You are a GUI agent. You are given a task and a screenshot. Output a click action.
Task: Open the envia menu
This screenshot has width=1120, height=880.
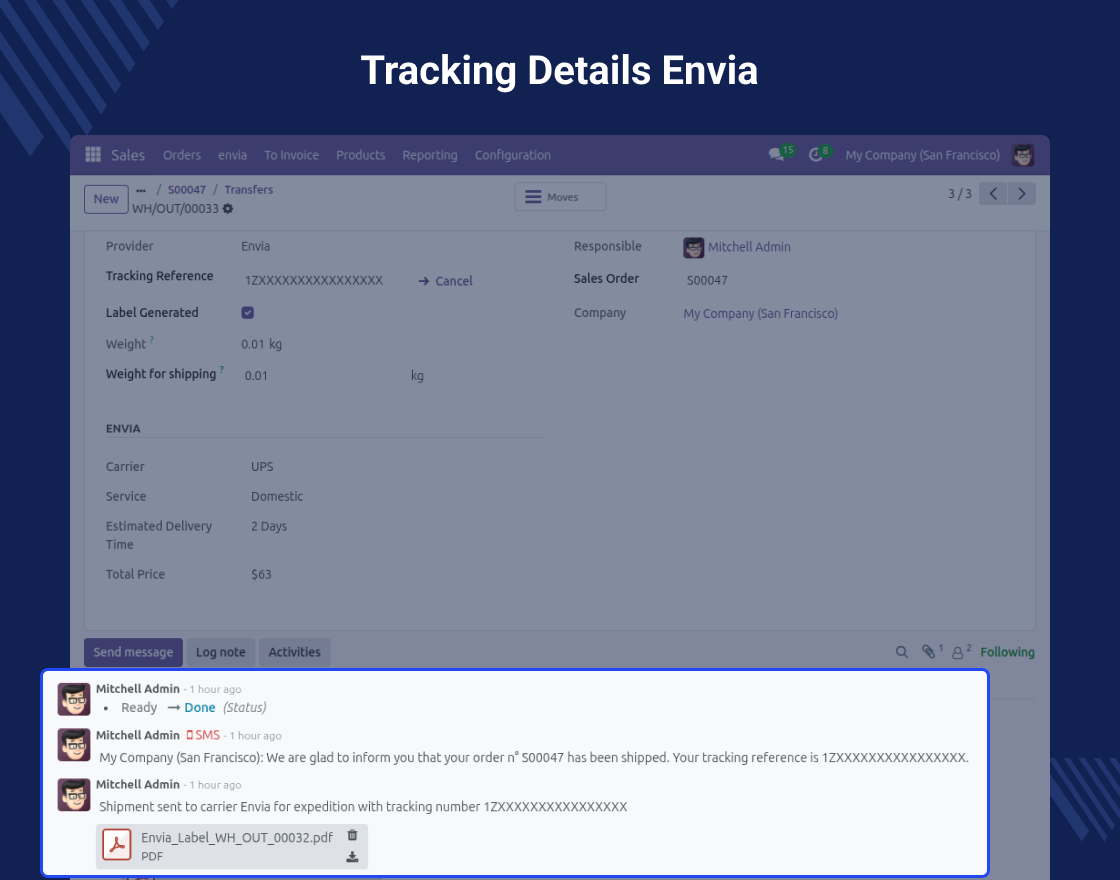pyautogui.click(x=232, y=155)
